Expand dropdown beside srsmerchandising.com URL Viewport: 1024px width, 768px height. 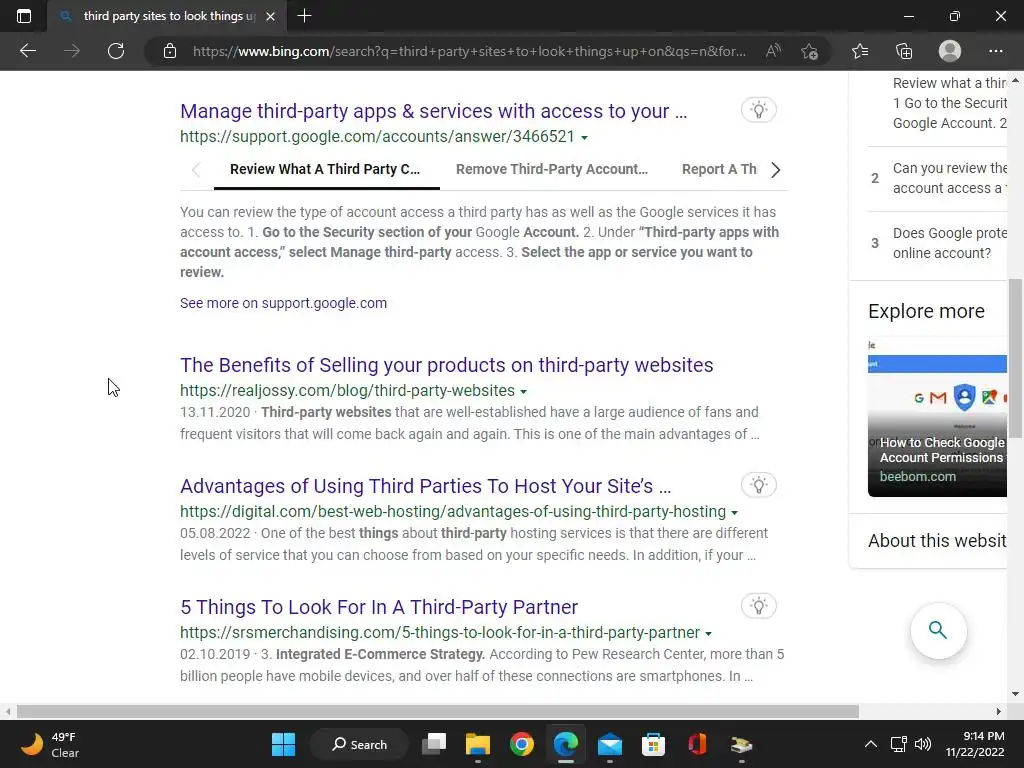pos(709,633)
